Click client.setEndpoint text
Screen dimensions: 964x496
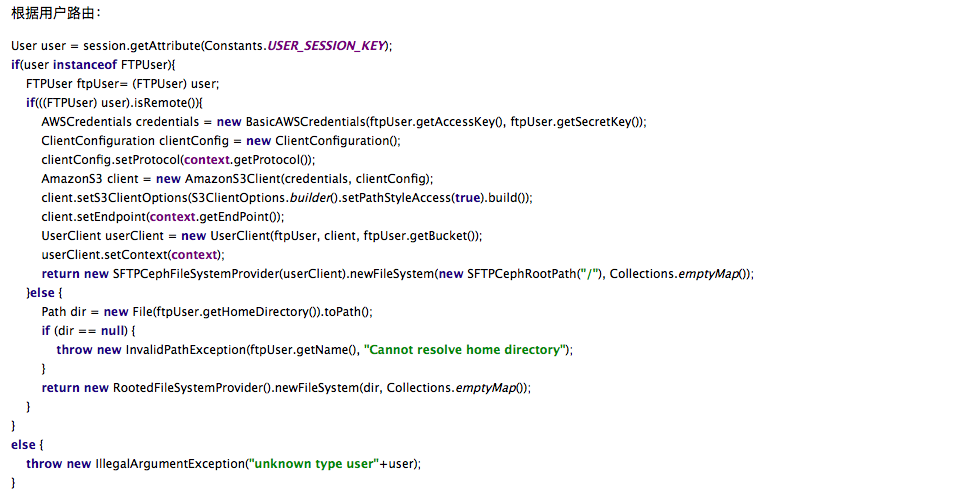click(93, 217)
